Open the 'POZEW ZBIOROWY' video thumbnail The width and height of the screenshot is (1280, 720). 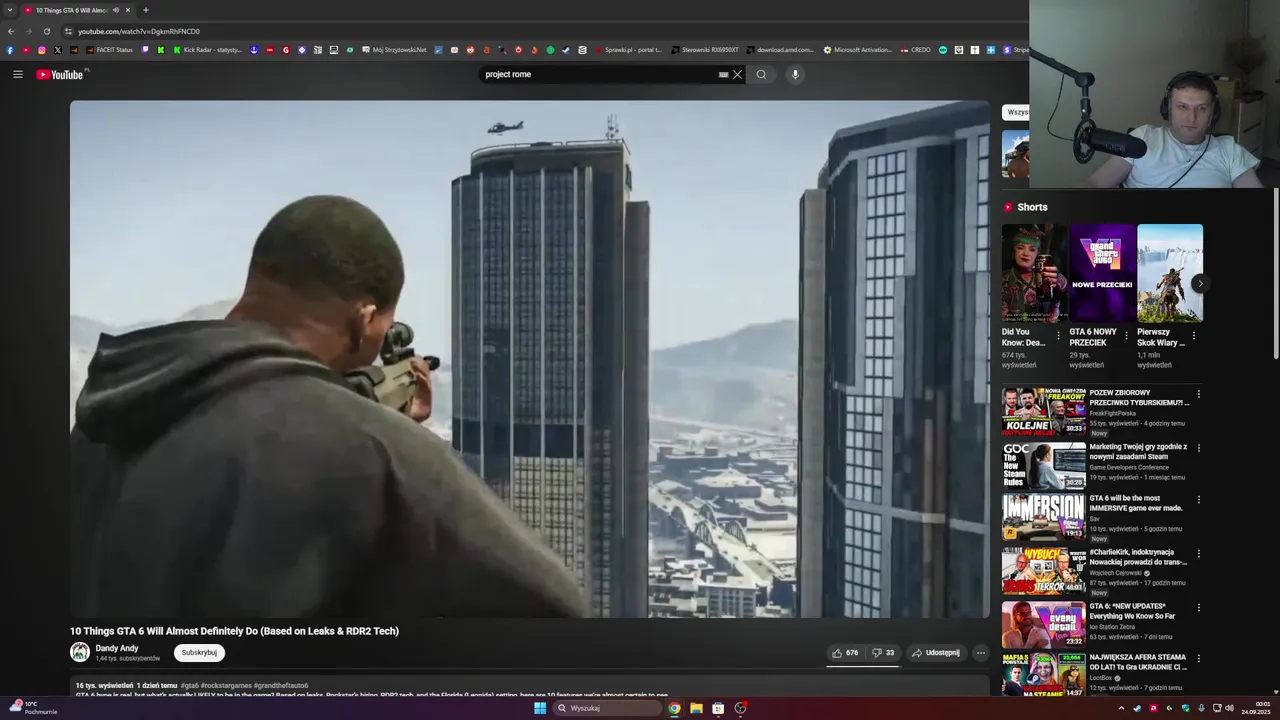tap(1044, 411)
